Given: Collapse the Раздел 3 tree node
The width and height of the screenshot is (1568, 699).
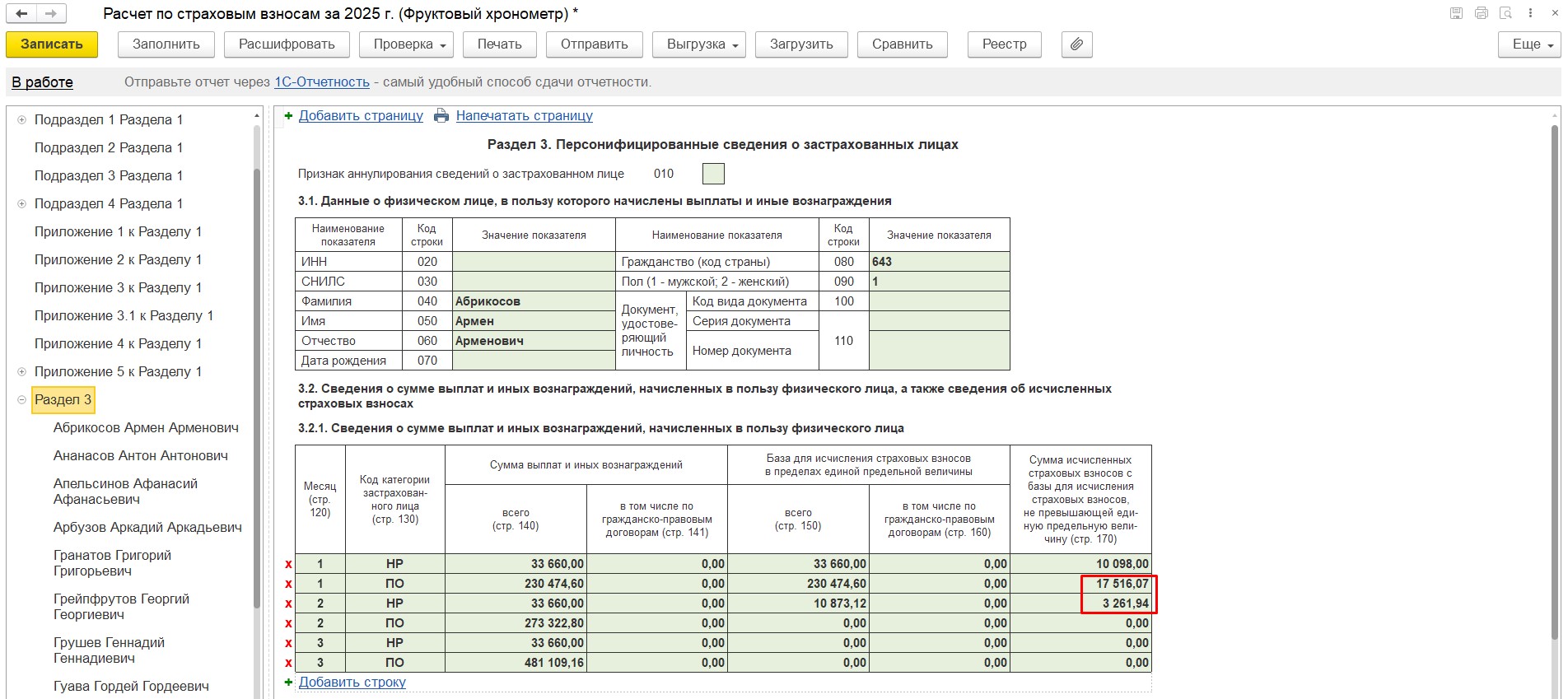Looking at the screenshot, I should pyautogui.click(x=21, y=400).
